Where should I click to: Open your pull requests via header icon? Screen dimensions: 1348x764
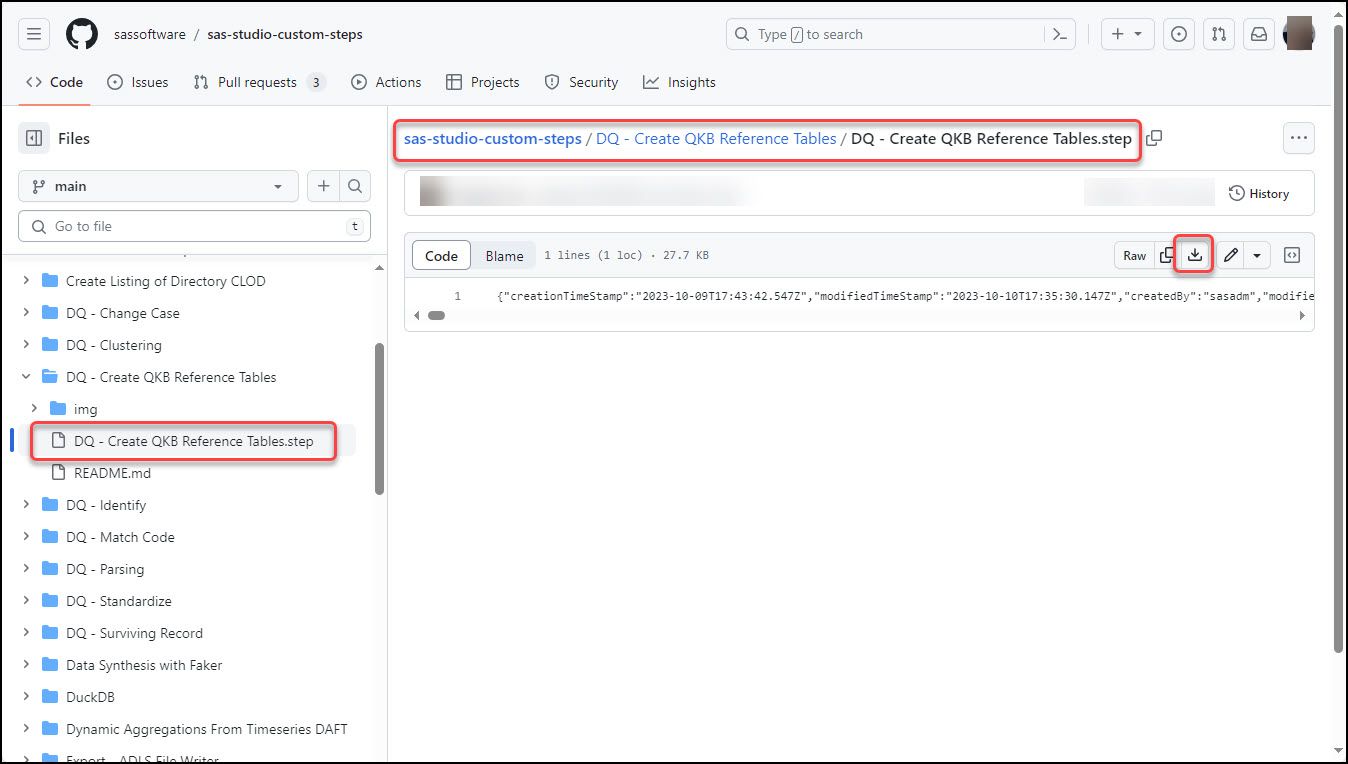click(1218, 33)
